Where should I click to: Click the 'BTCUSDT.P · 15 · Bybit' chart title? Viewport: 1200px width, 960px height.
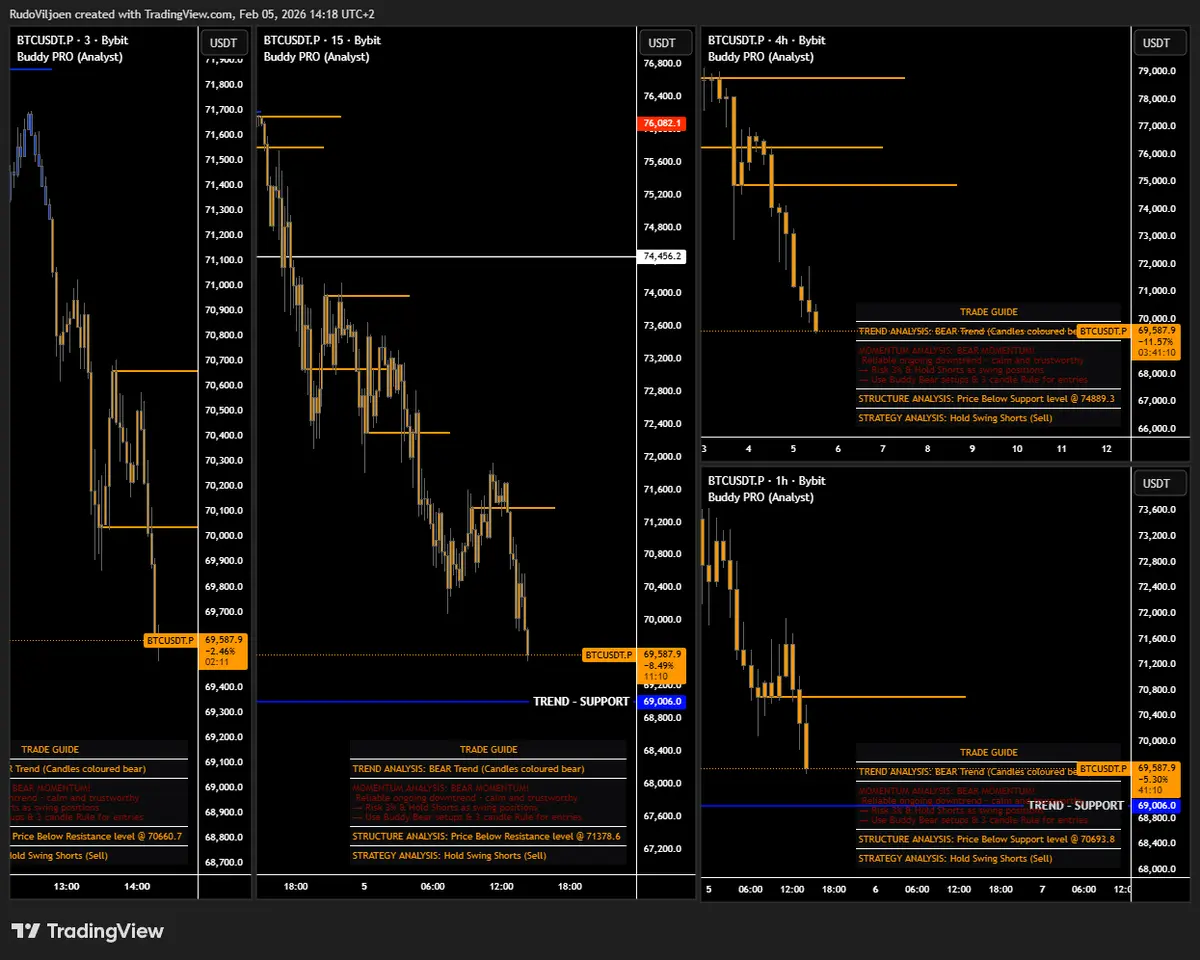(322, 40)
